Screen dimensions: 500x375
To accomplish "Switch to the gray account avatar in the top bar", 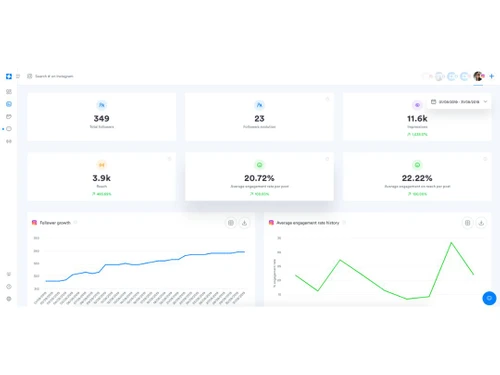I will coord(440,76).
